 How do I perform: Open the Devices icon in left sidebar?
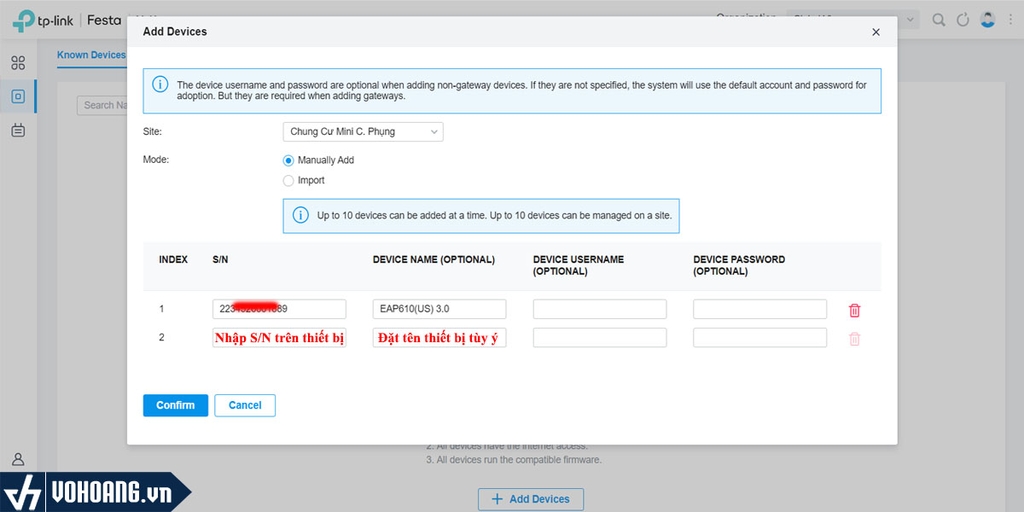click(x=18, y=97)
